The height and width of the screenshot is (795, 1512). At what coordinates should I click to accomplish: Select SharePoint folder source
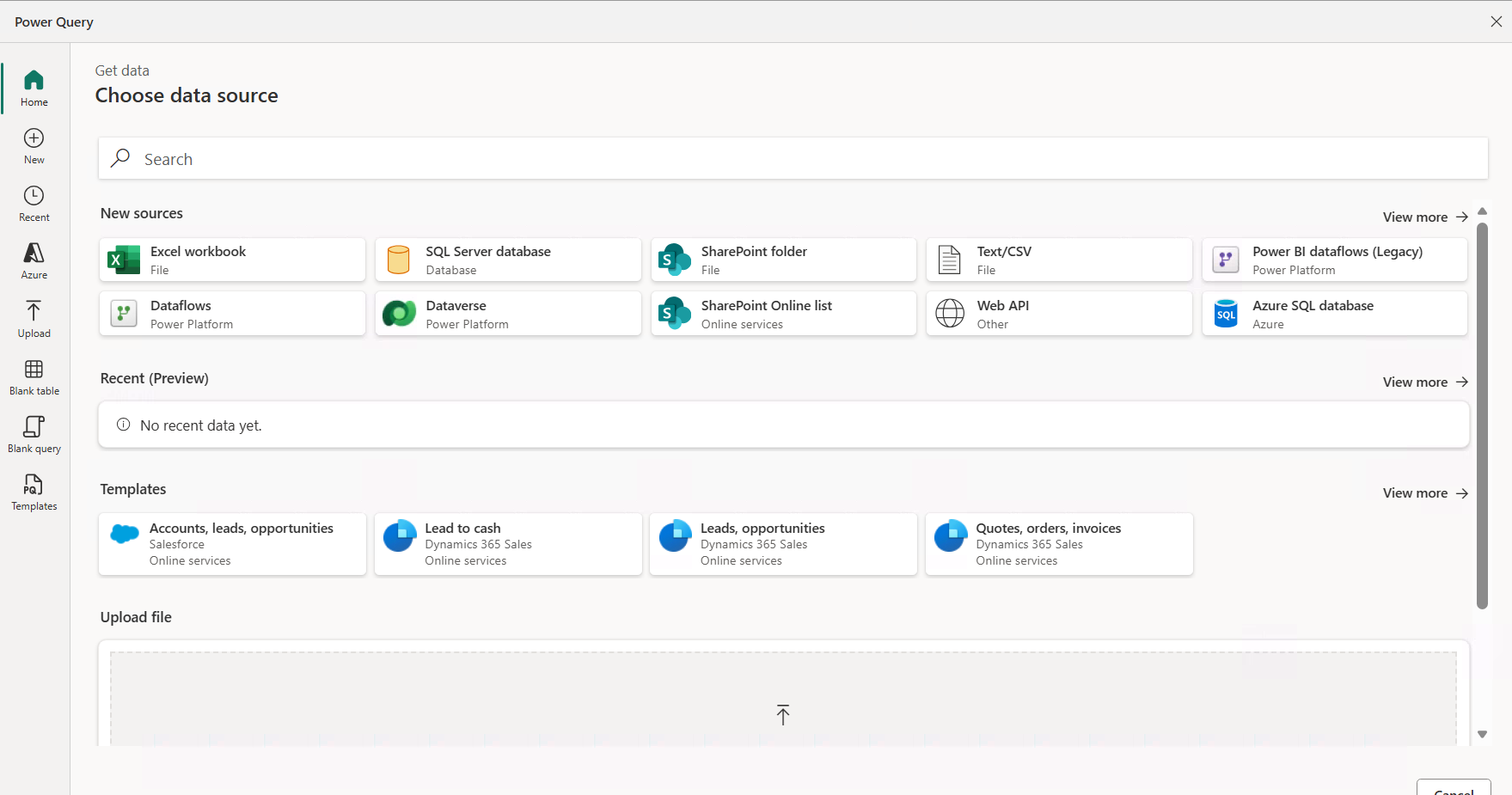tap(784, 260)
